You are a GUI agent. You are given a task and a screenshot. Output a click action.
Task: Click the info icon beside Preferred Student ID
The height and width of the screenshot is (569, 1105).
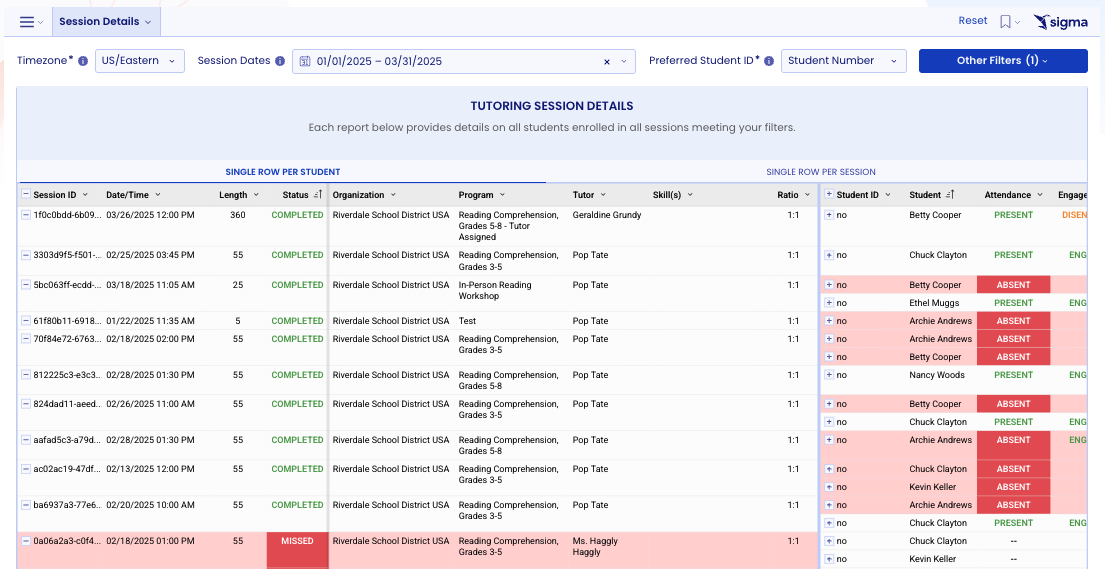click(x=769, y=61)
